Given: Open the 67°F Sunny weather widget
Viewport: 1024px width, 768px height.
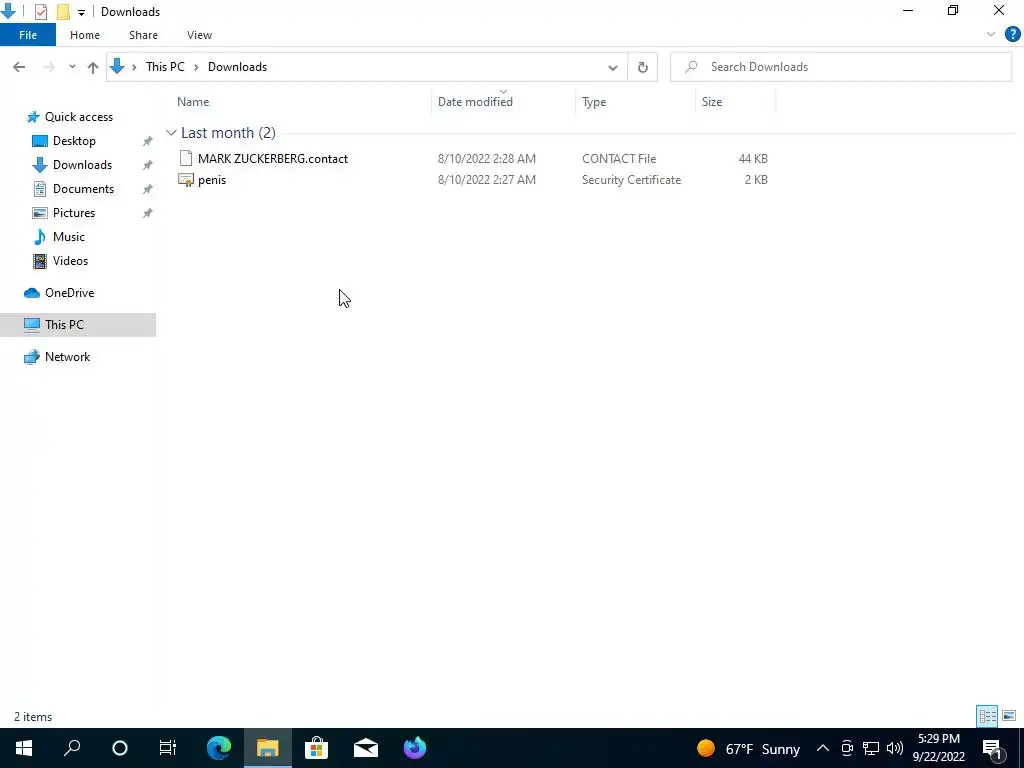Looking at the screenshot, I should [748, 748].
